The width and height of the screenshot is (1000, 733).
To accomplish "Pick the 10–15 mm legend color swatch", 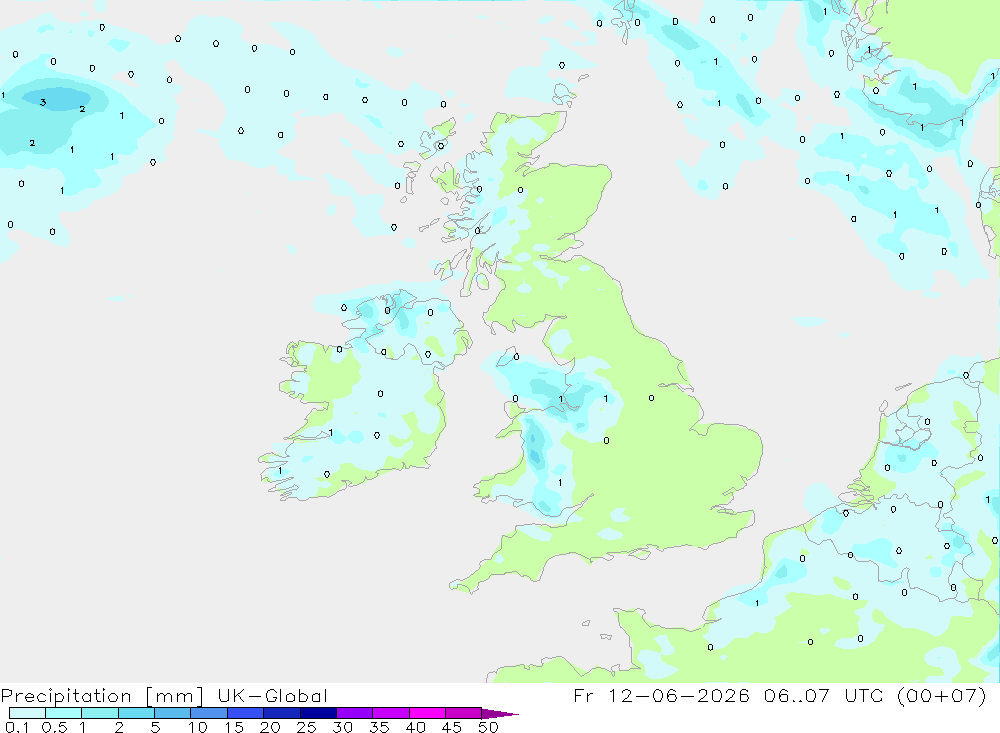I will point(209,713).
